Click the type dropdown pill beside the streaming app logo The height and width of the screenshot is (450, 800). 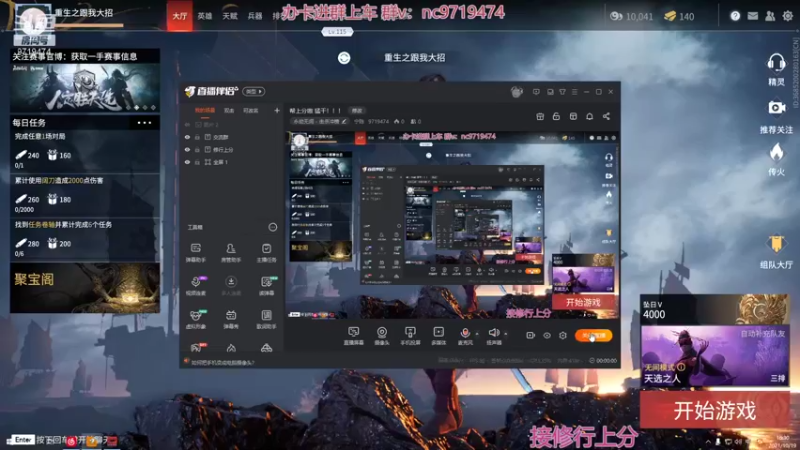(x=254, y=91)
